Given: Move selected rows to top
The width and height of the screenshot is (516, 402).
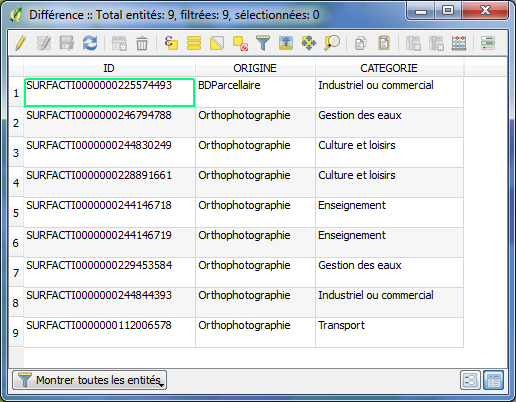Looking at the screenshot, I should (286, 43).
